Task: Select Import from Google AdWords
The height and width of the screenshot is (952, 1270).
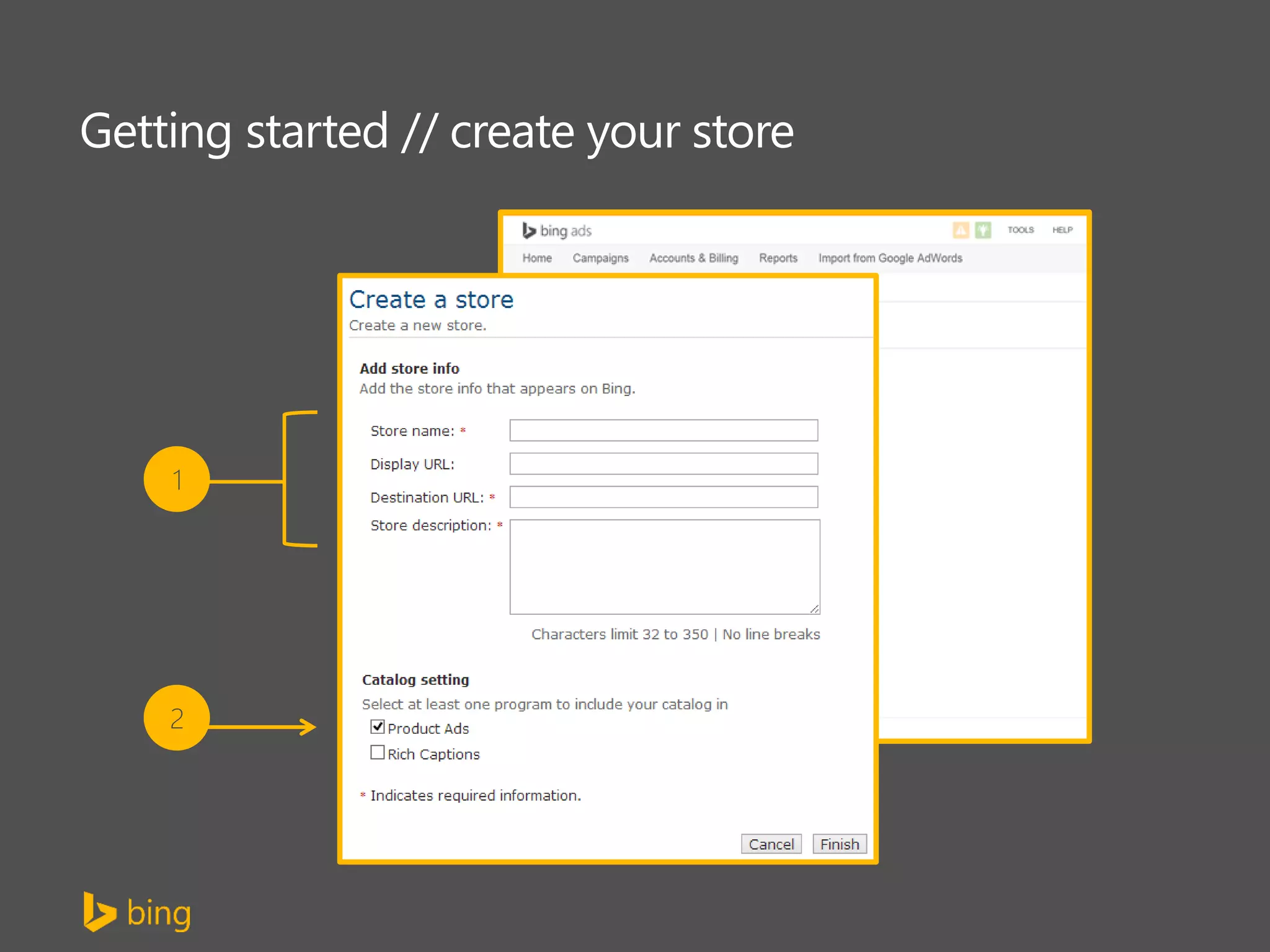Action: tap(890, 258)
